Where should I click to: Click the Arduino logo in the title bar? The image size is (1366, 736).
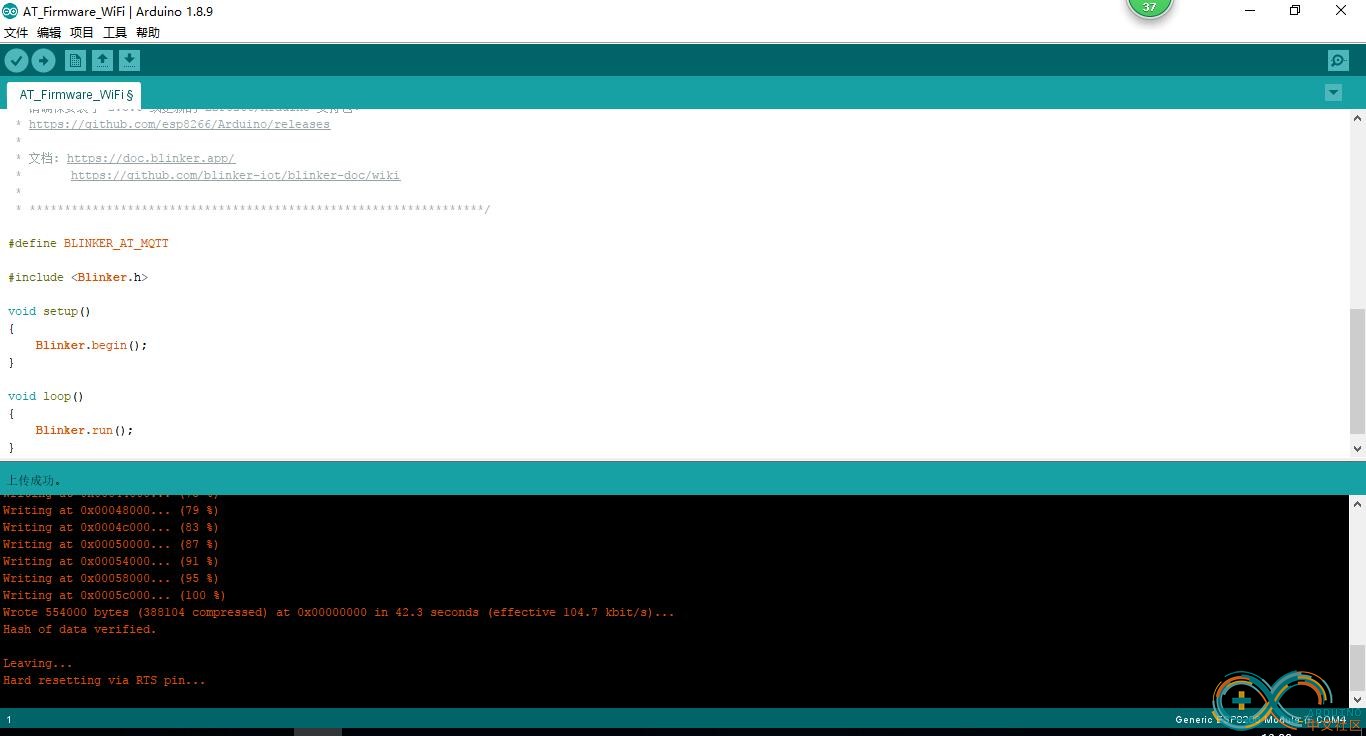(10, 11)
